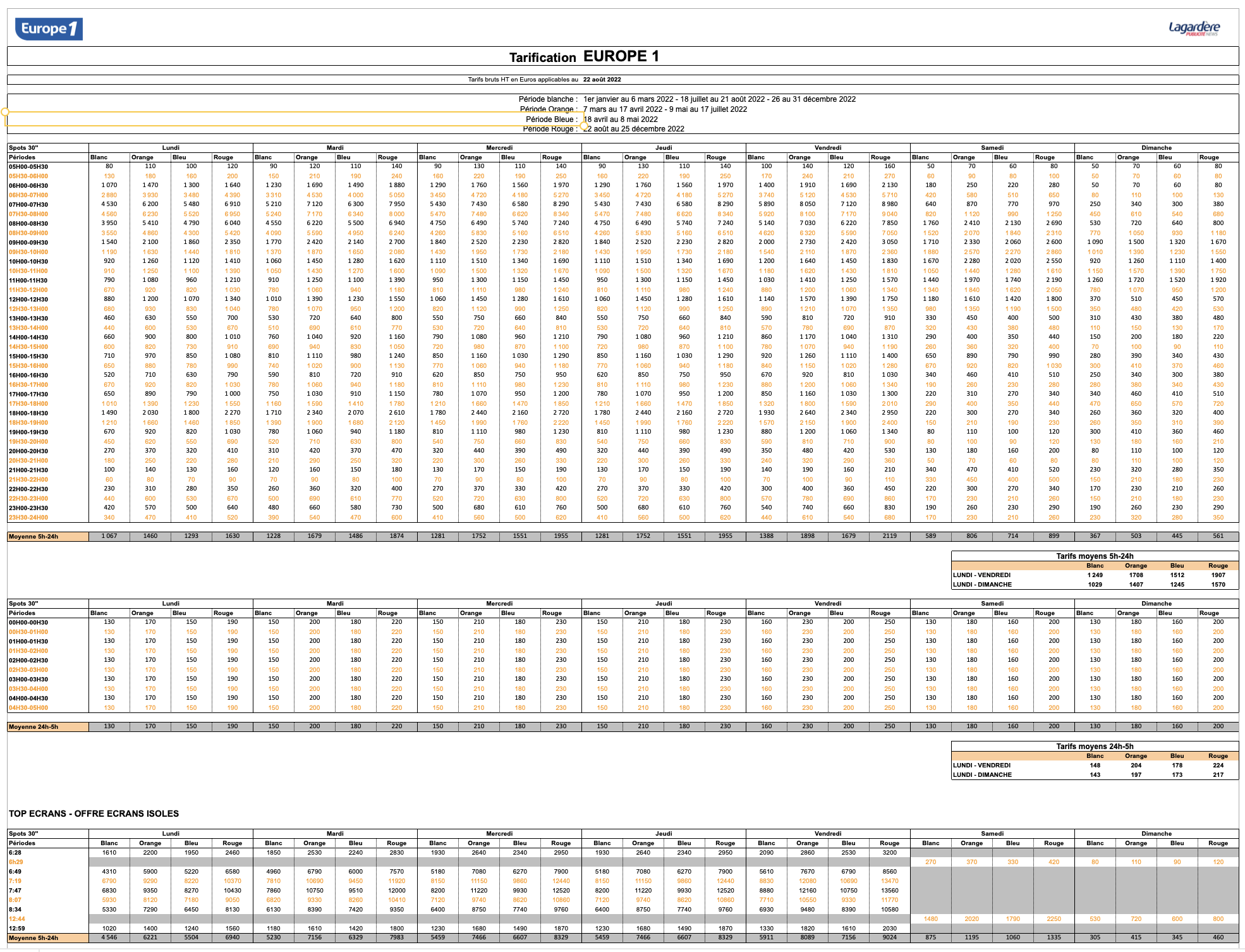1245x952 pixels.
Task: Click "LUNDI - VENDREDI" under Tarifs moyens 5h-24h
Action: [x=981, y=575]
